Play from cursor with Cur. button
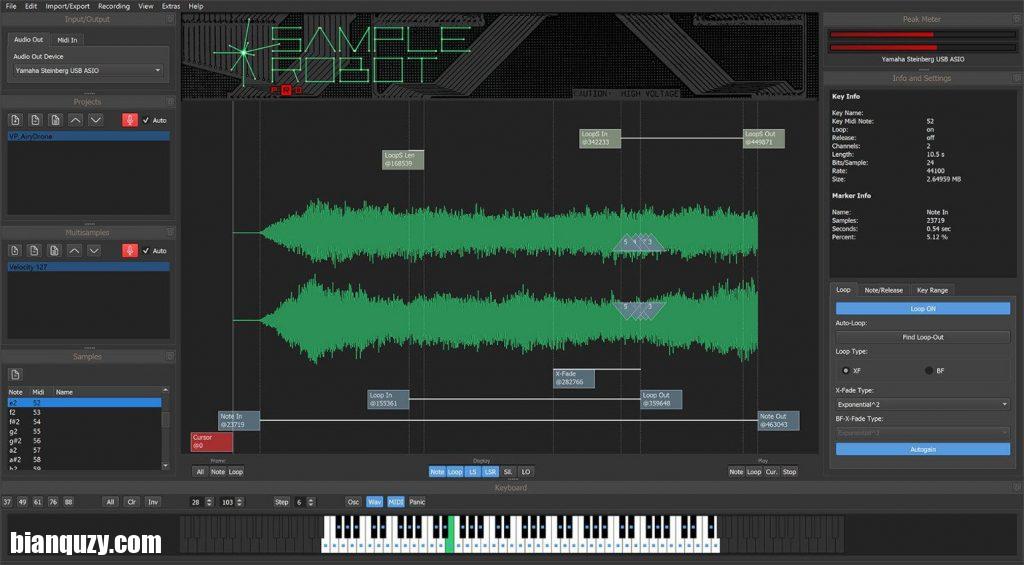Screen dimensions: 1024x565 771,472
